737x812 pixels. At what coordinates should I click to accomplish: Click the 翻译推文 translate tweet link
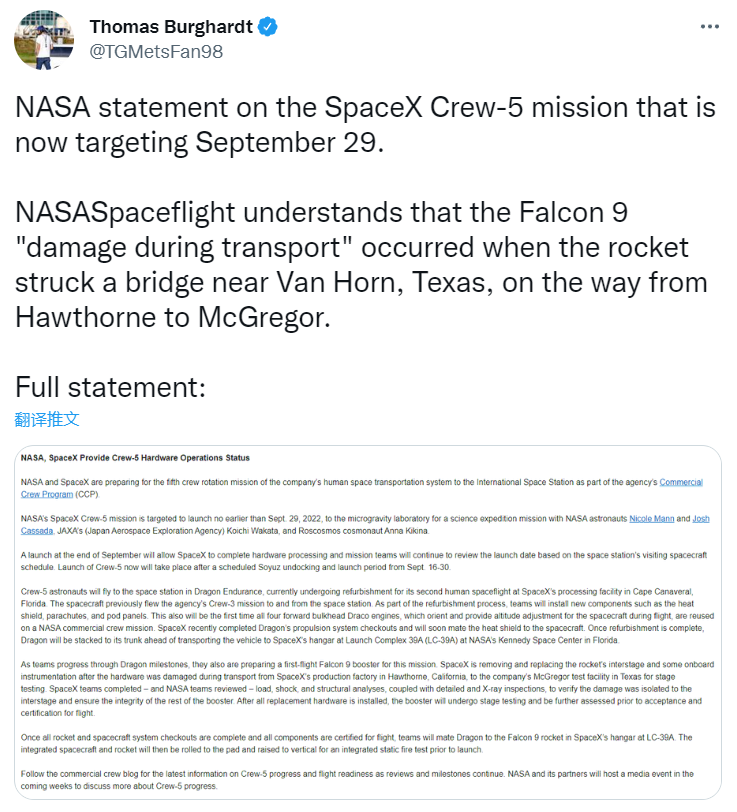point(47,419)
